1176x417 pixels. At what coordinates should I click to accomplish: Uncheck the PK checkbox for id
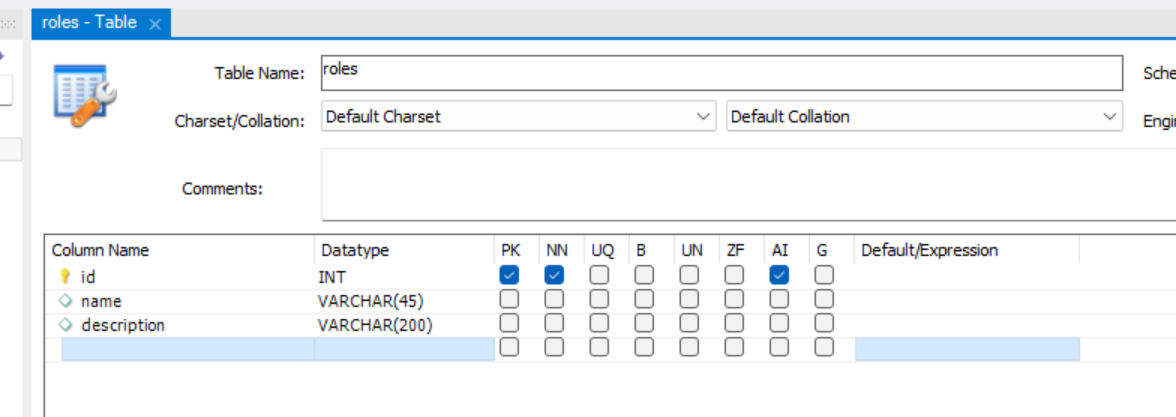(509, 275)
